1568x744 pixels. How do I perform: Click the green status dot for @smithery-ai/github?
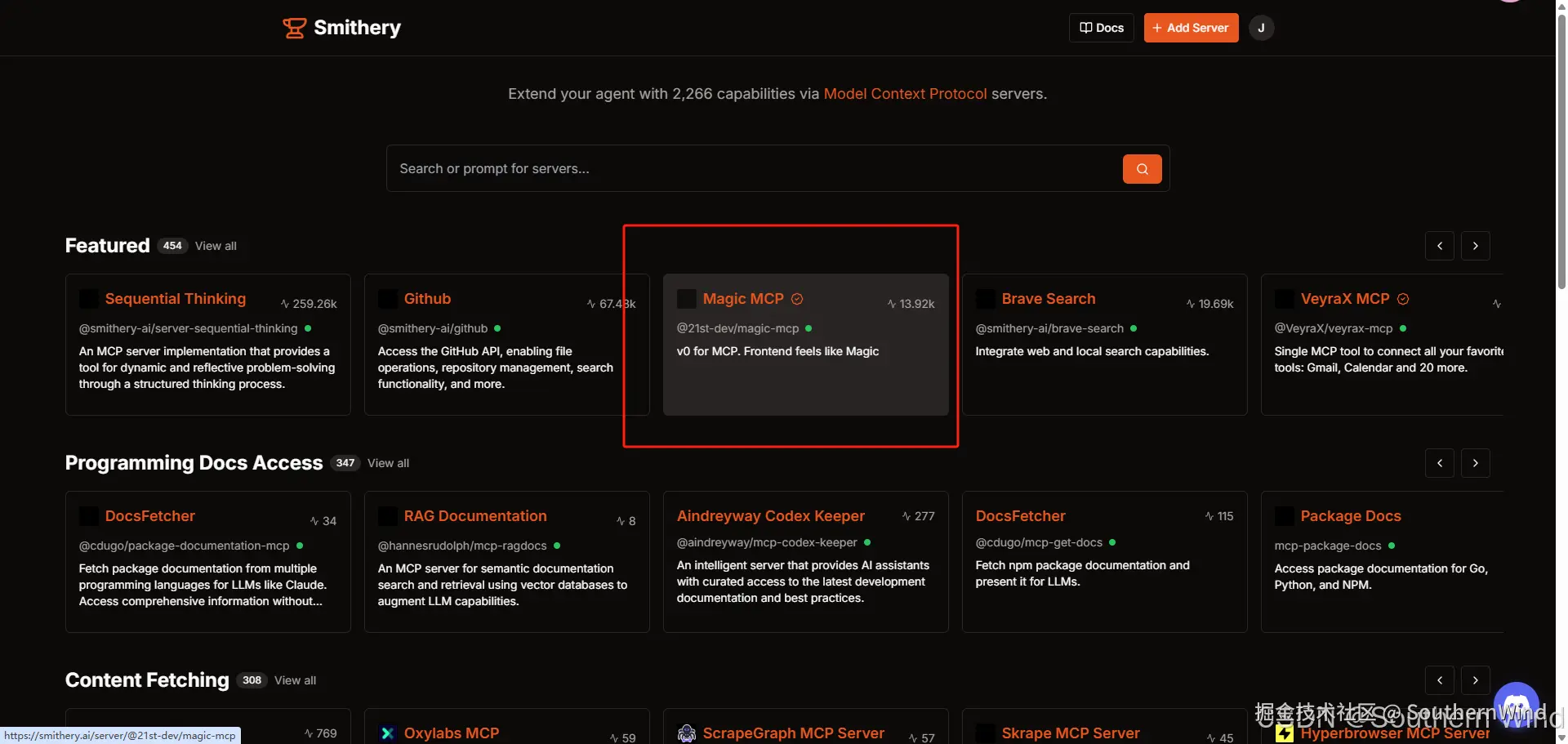497,328
